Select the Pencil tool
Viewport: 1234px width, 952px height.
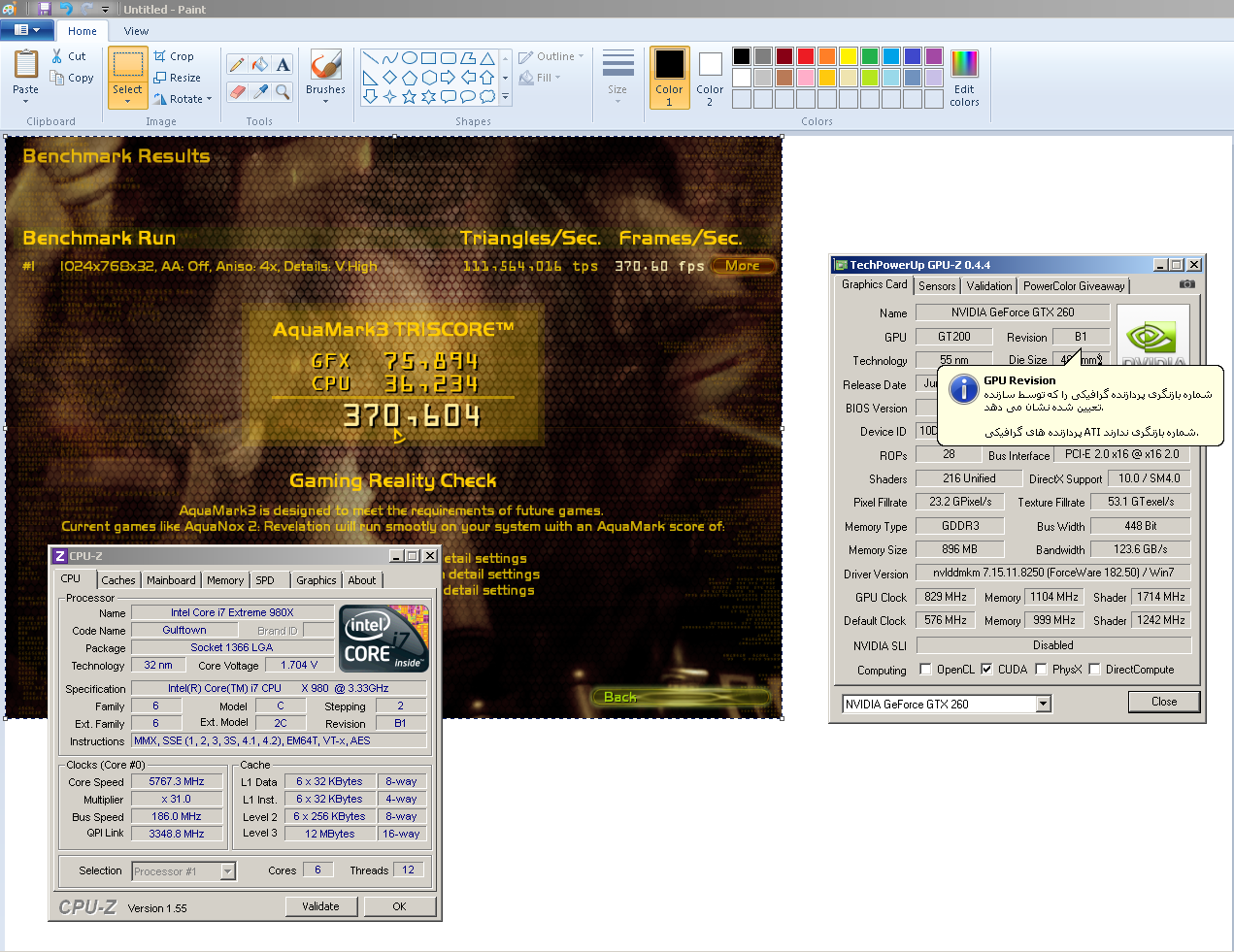click(237, 65)
